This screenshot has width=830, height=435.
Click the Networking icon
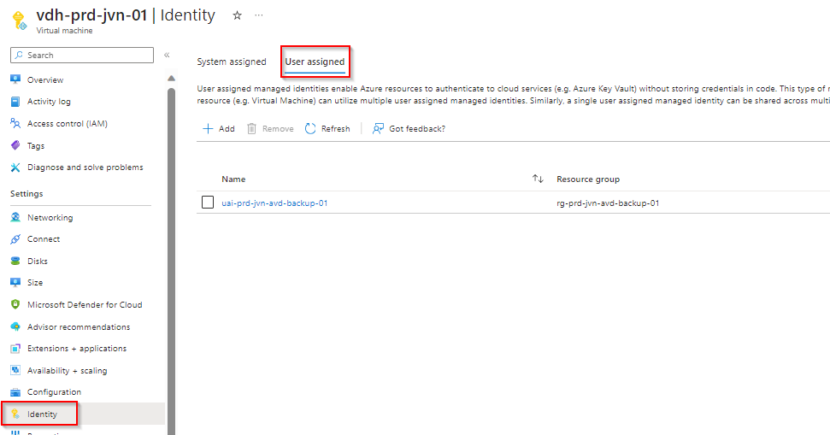point(15,218)
